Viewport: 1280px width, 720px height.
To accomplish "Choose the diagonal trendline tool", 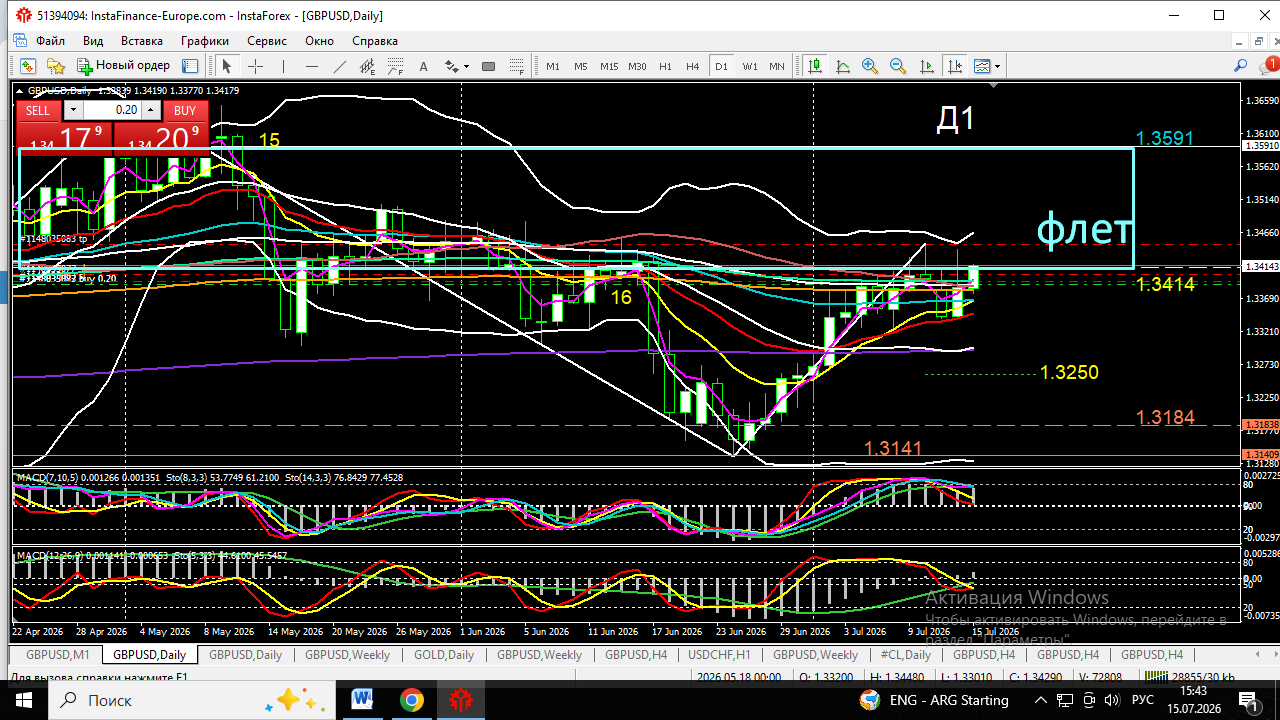I will pos(339,66).
